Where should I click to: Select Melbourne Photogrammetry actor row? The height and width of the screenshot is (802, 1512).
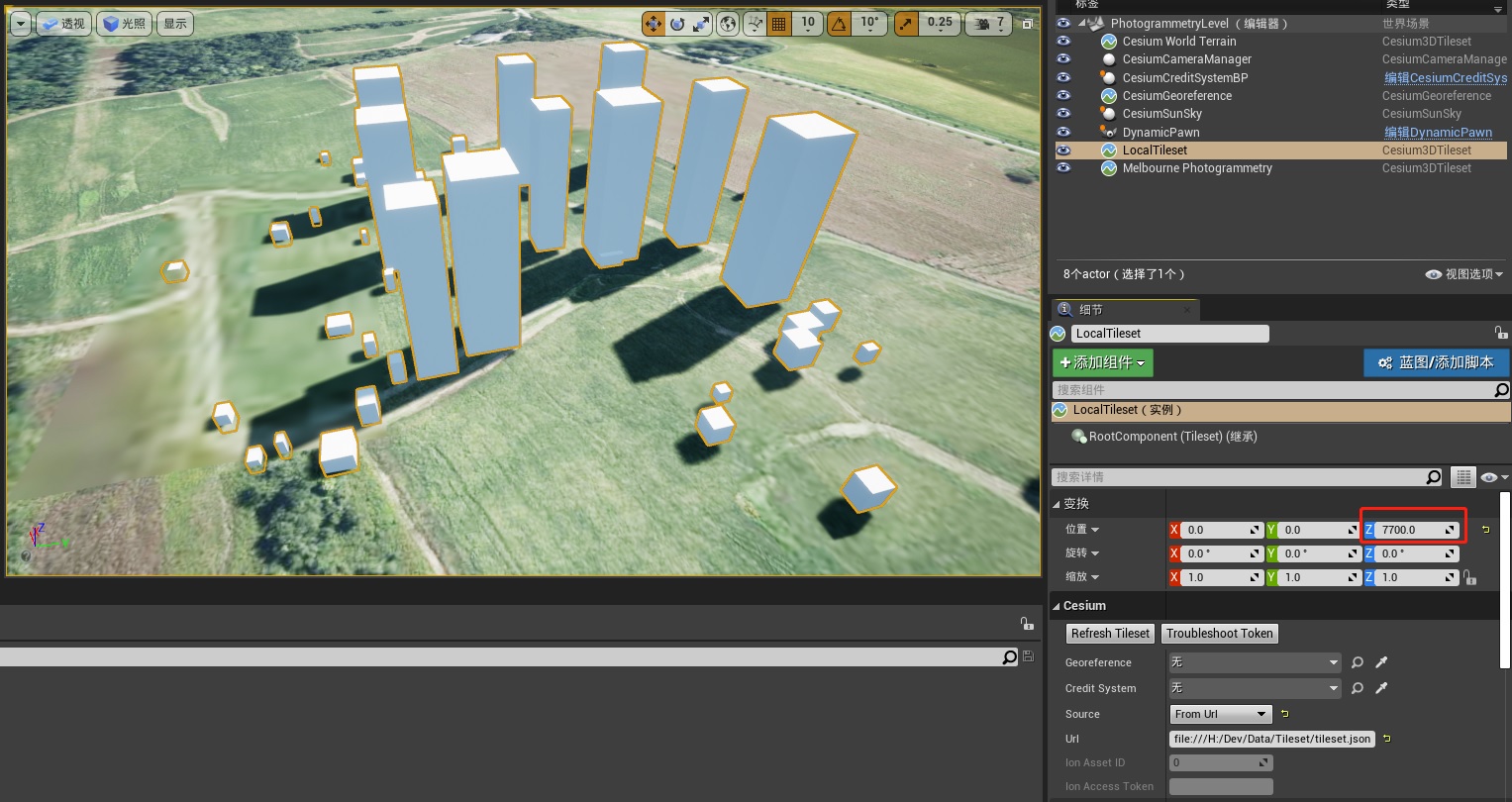(x=1281, y=168)
